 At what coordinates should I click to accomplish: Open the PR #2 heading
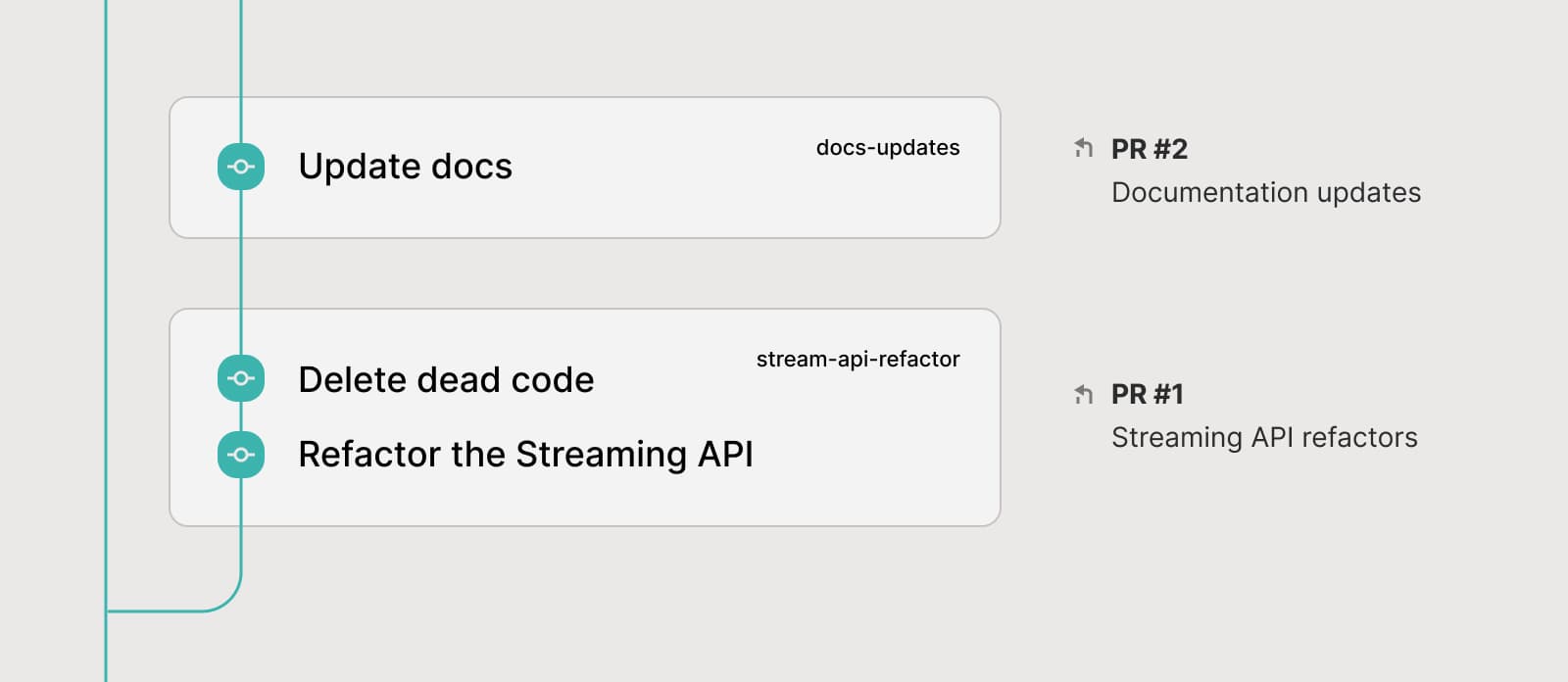1149,149
